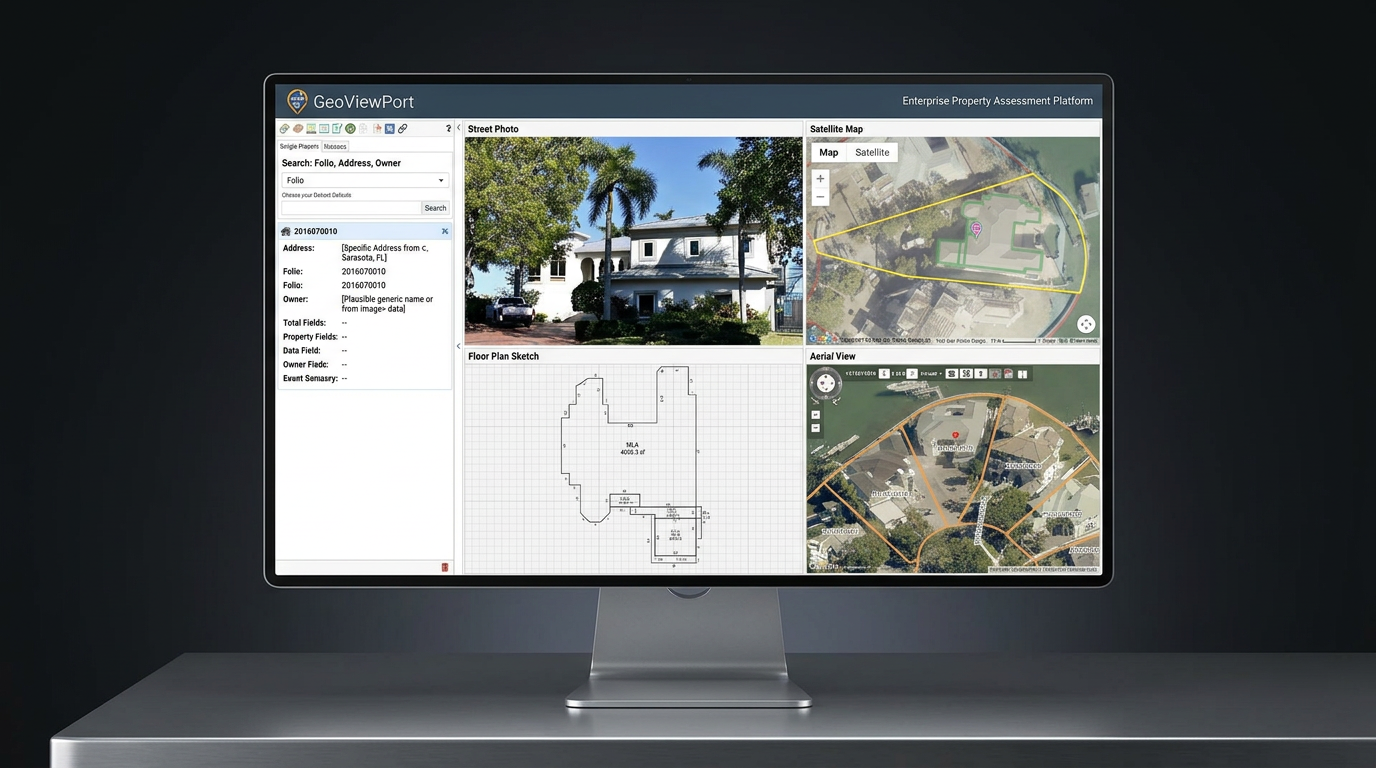Click the red delete icon below the sidebar
Viewport: 1376px width, 768px height.
coord(444,566)
